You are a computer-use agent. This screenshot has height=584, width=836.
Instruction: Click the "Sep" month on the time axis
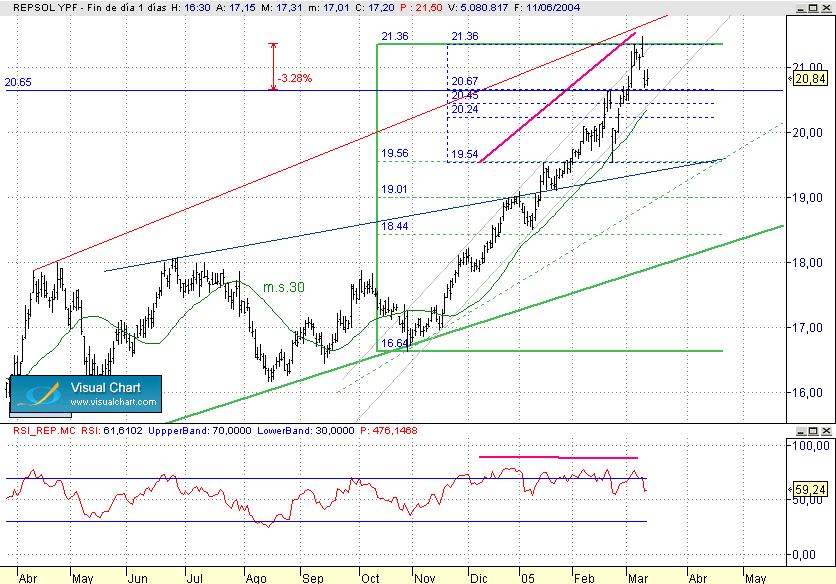coord(312,578)
